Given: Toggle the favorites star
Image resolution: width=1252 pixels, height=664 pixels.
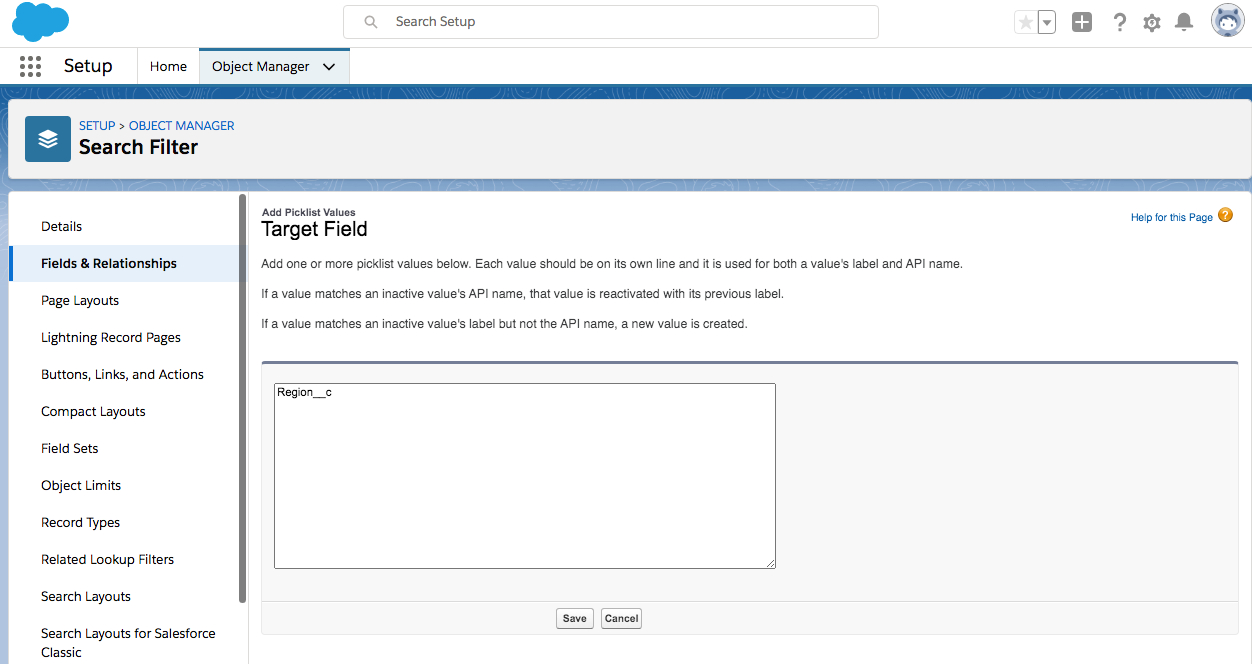Looking at the screenshot, I should click(x=1024, y=21).
